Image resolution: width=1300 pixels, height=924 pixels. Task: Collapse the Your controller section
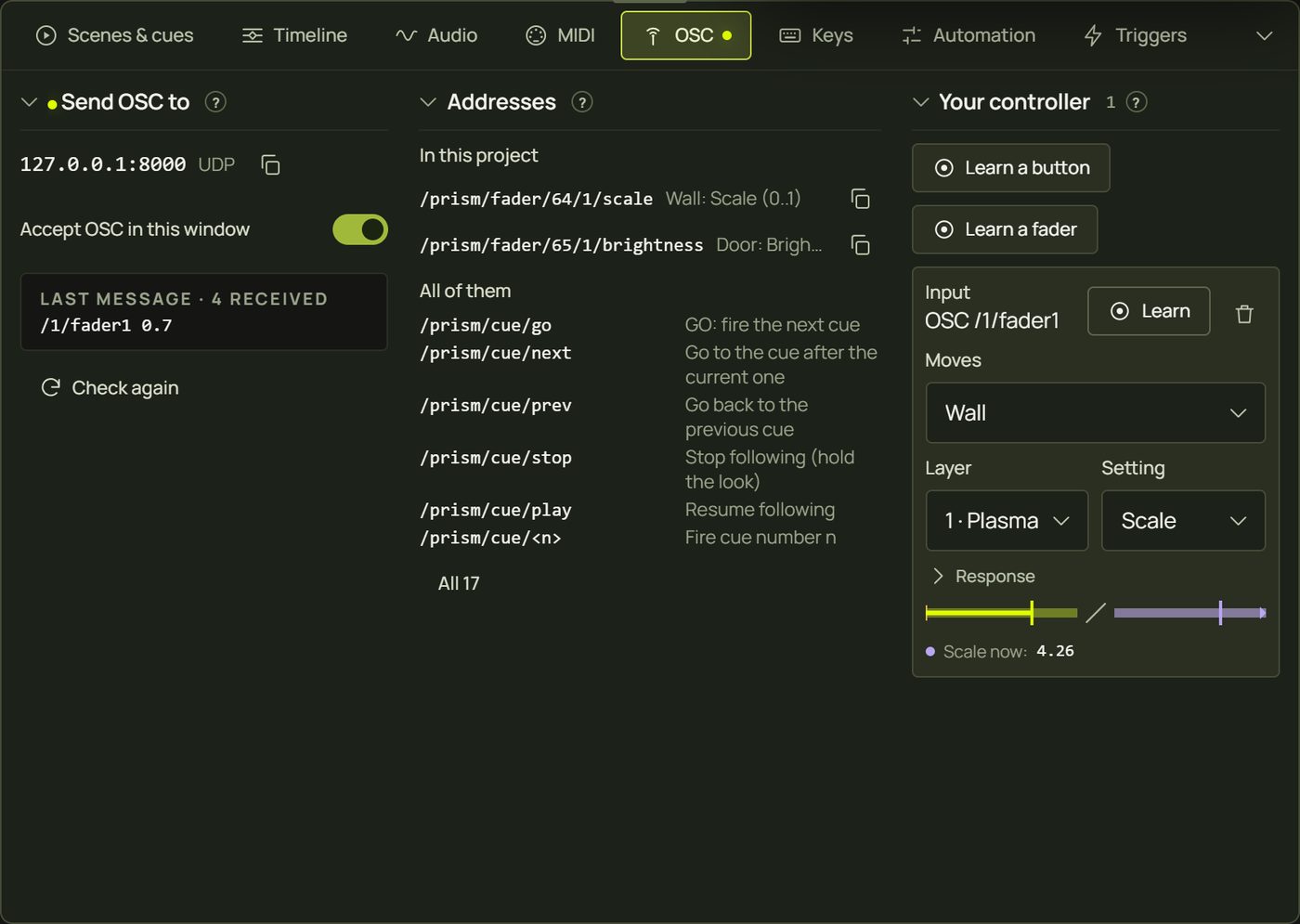click(x=921, y=102)
